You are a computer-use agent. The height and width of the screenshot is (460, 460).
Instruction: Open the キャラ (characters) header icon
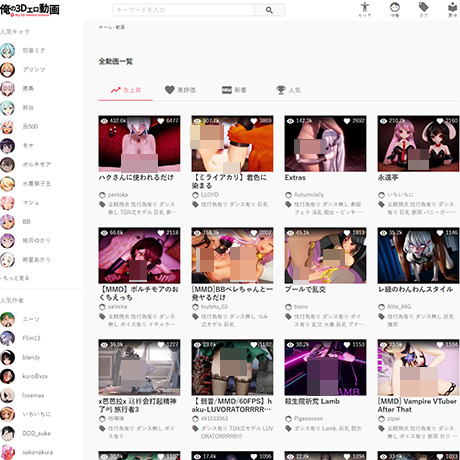coord(365,9)
